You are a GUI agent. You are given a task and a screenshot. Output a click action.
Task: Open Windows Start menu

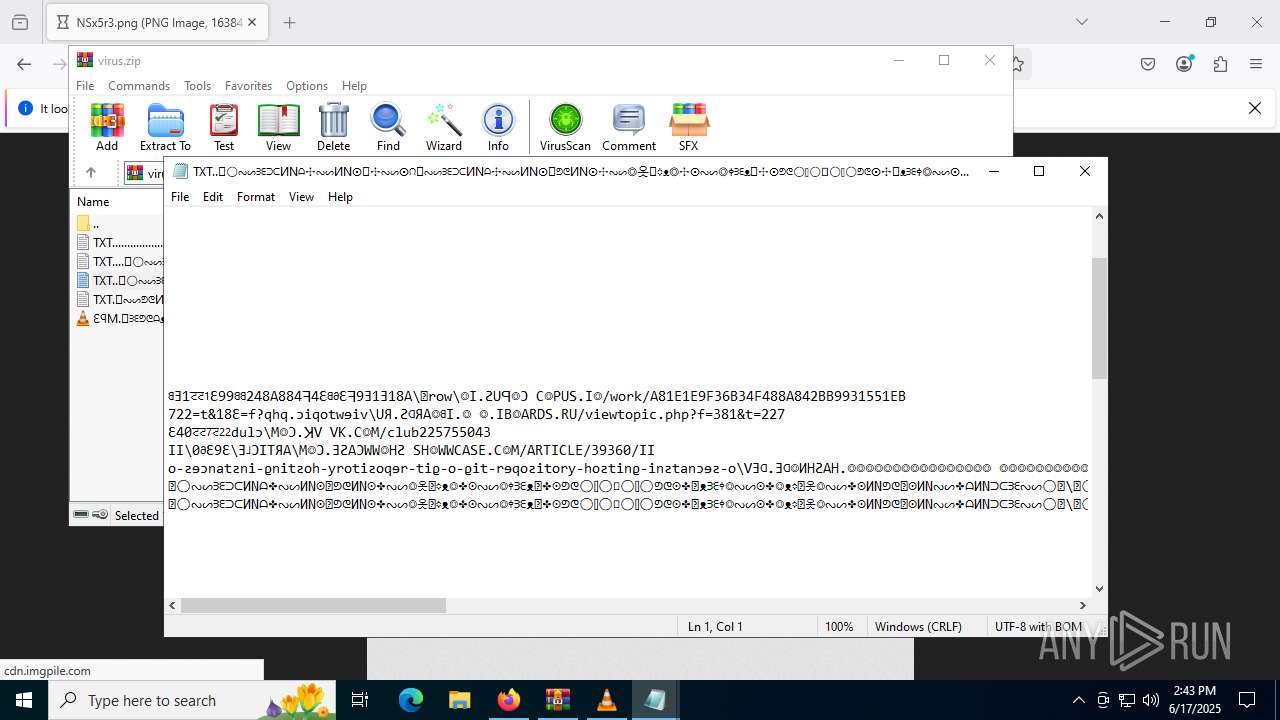[24, 700]
